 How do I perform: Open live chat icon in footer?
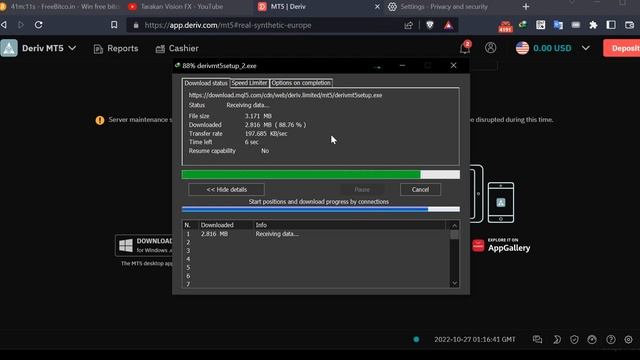tap(537, 339)
